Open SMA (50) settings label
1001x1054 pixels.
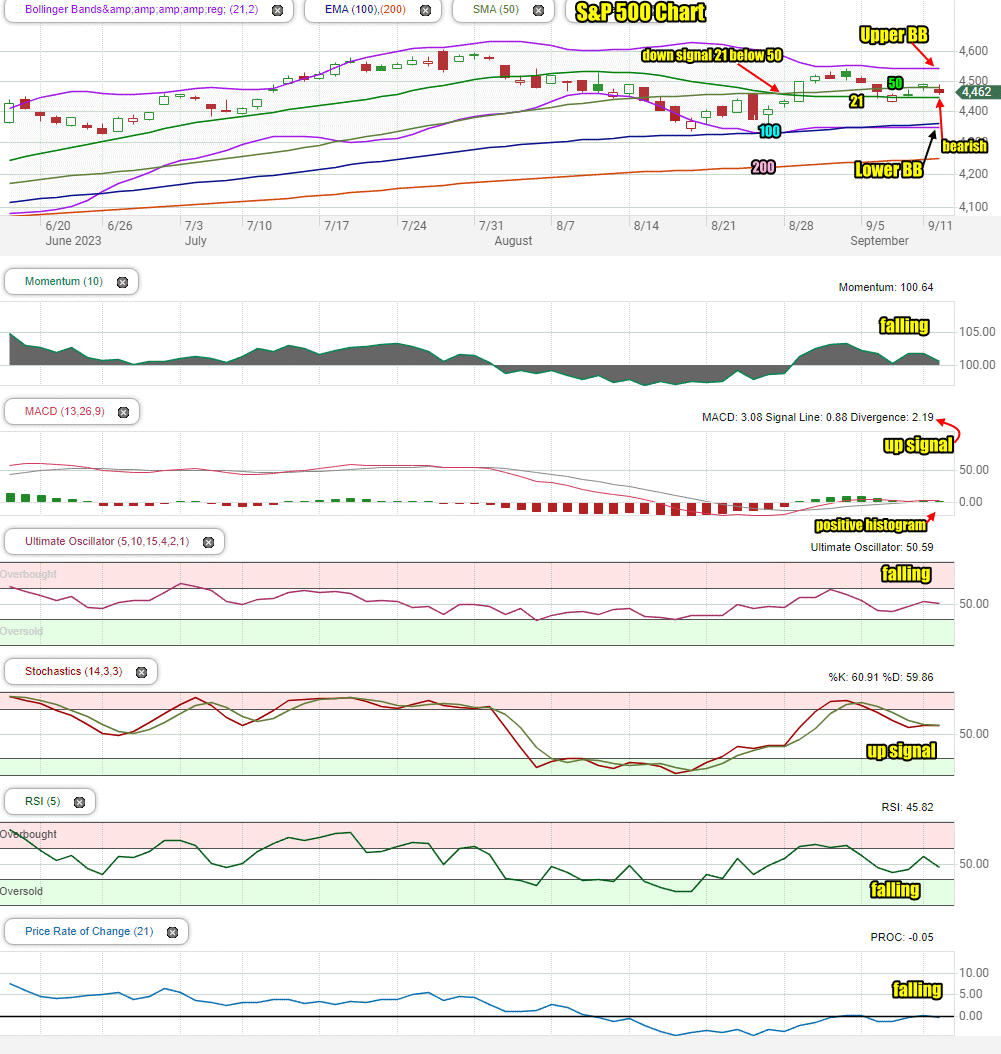(495, 9)
